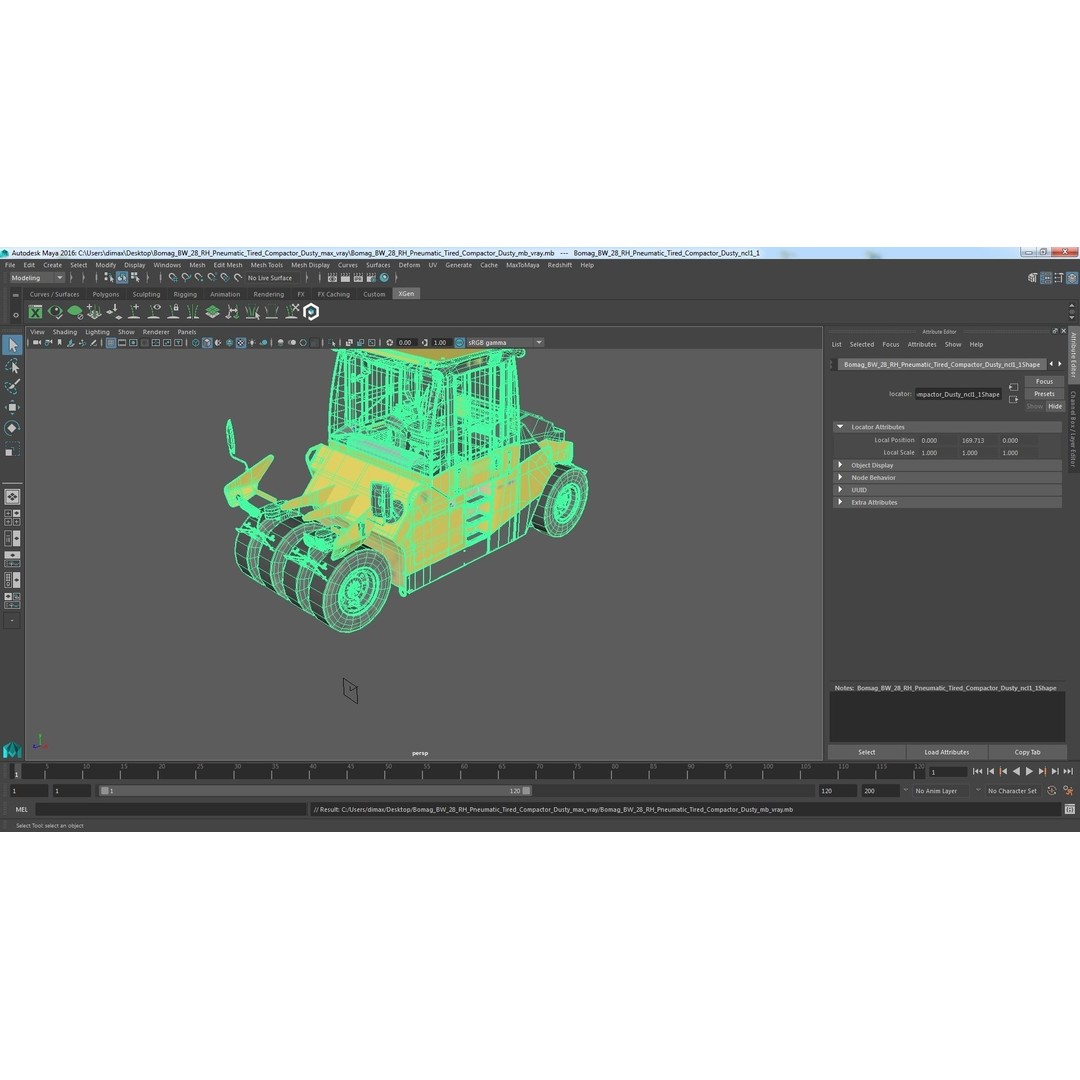Click XGen add guide plus icon
The image size is (1080, 1080).
pos(134,312)
